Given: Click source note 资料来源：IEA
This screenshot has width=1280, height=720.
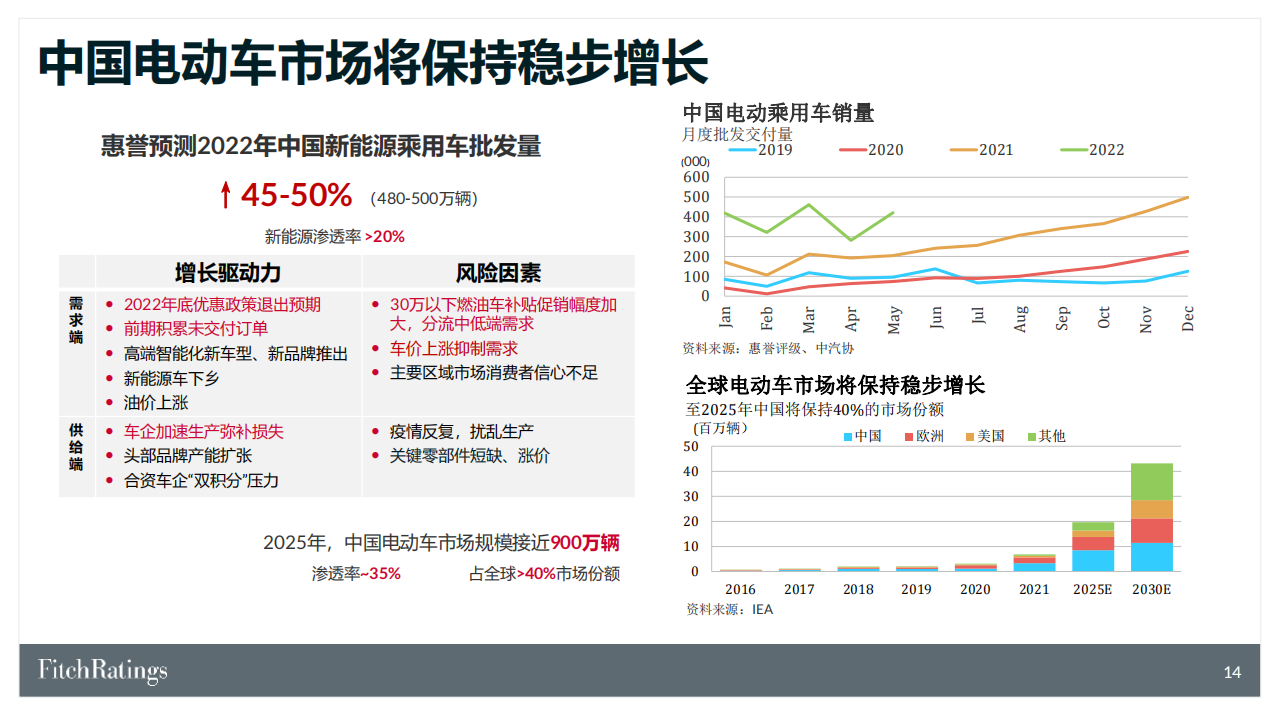Looking at the screenshot, I should (x=729, y=609).
